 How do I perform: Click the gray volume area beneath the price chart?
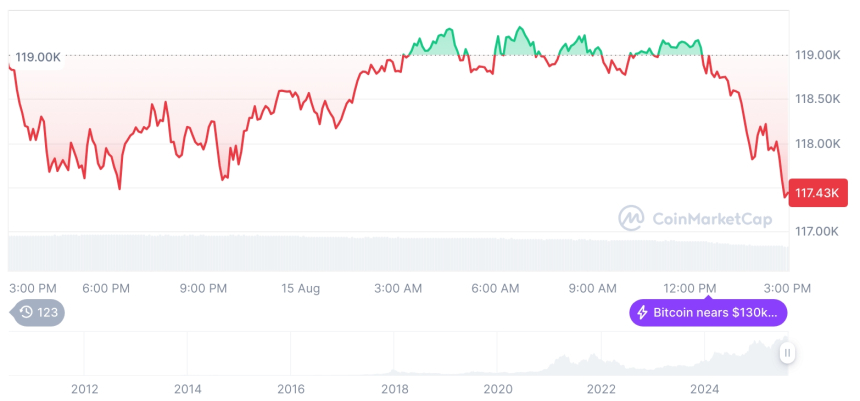[x=400, y=252]
